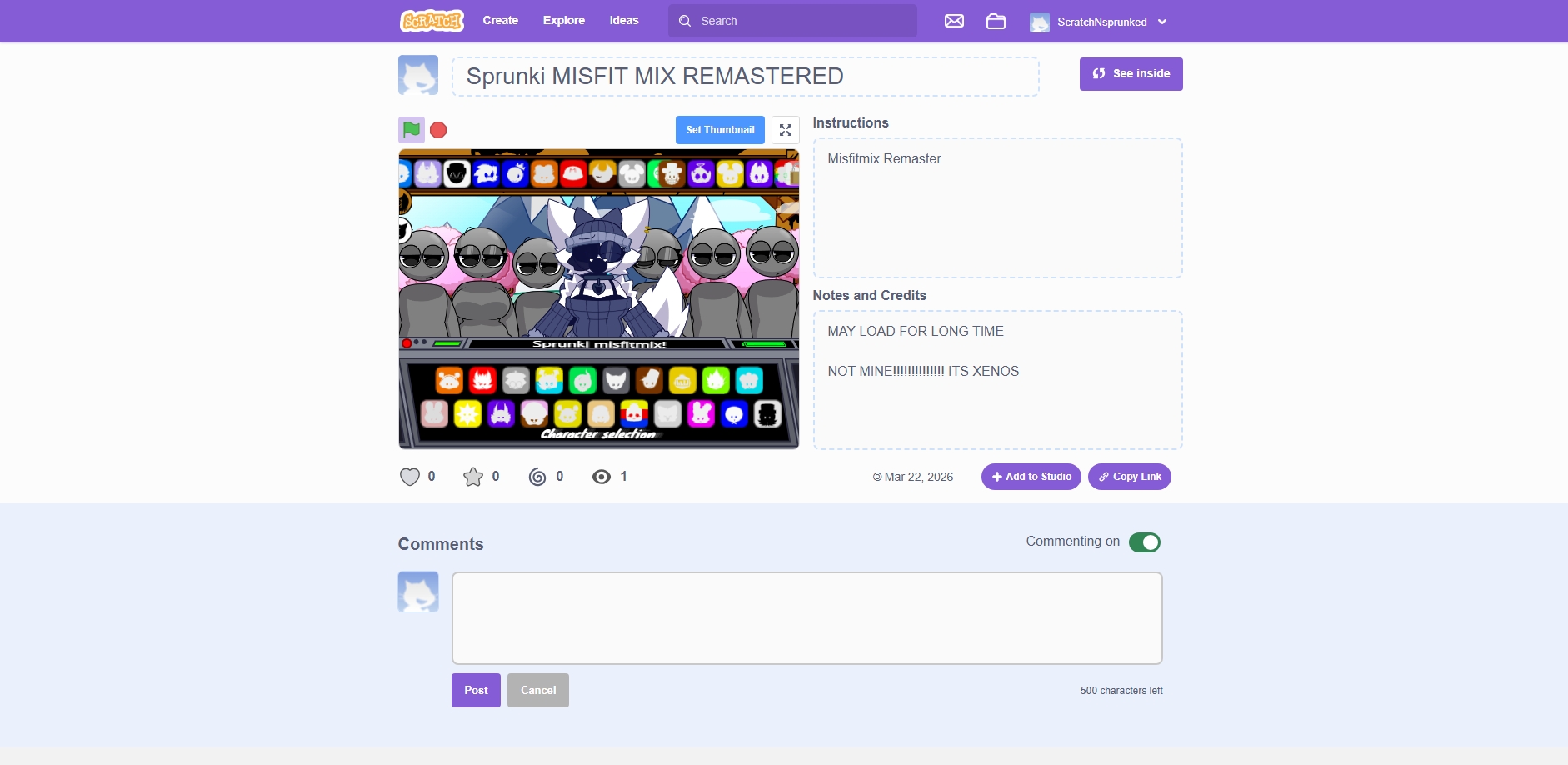Image resolution: width=1568 pixels, height=765 pixels.
Task: Click the Copy Link button
Action: 1130,477
